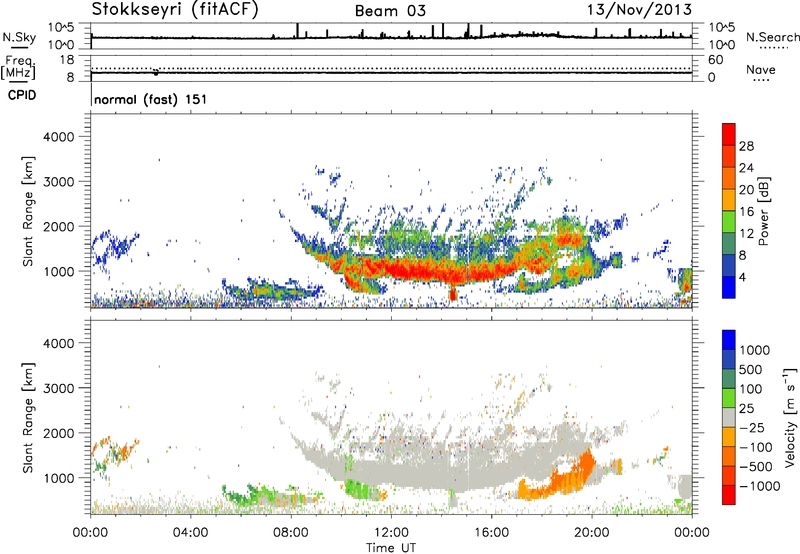
Task: Select the 12:00 time tick label
Action: tap(391, 533)
